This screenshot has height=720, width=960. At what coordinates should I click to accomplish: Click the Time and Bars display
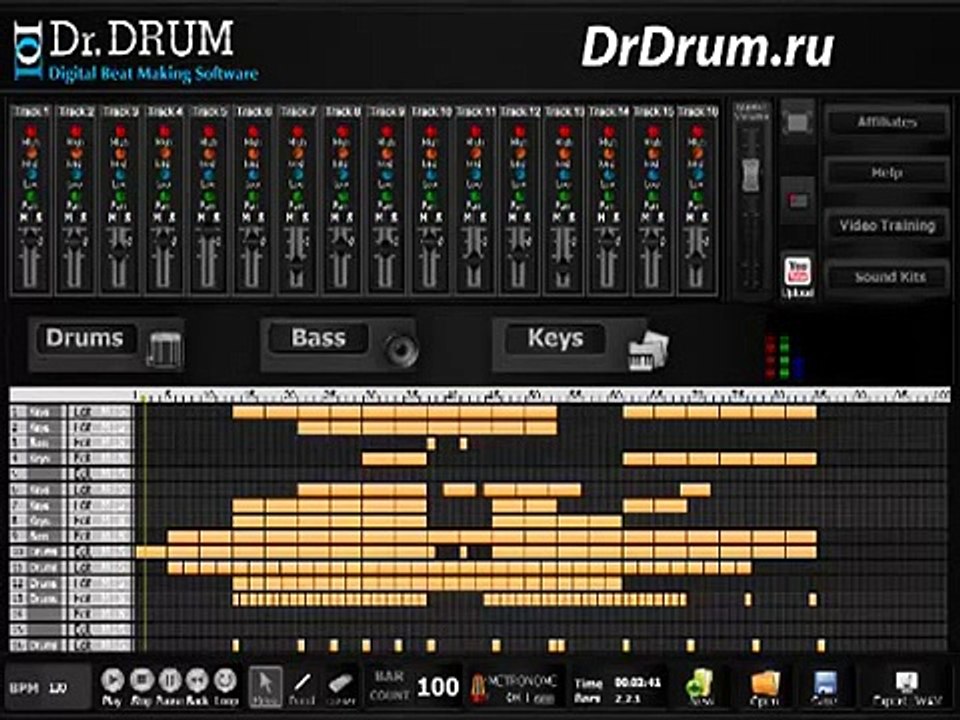[618, 689]
